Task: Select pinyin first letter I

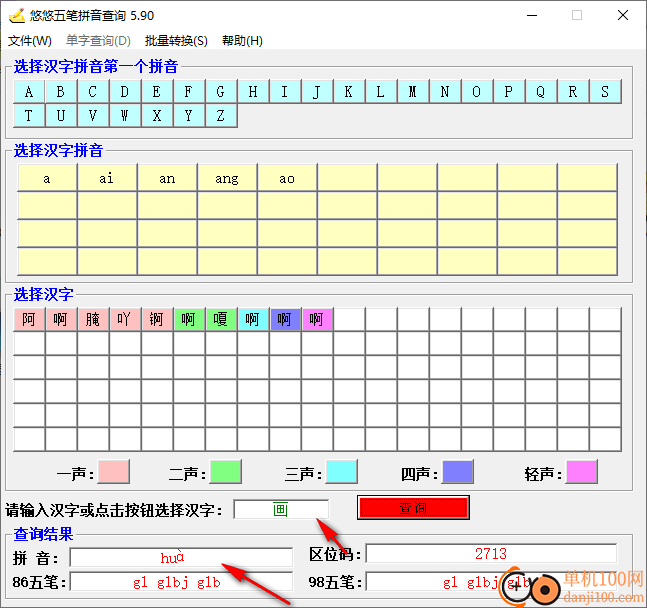Action: (285, 92)
